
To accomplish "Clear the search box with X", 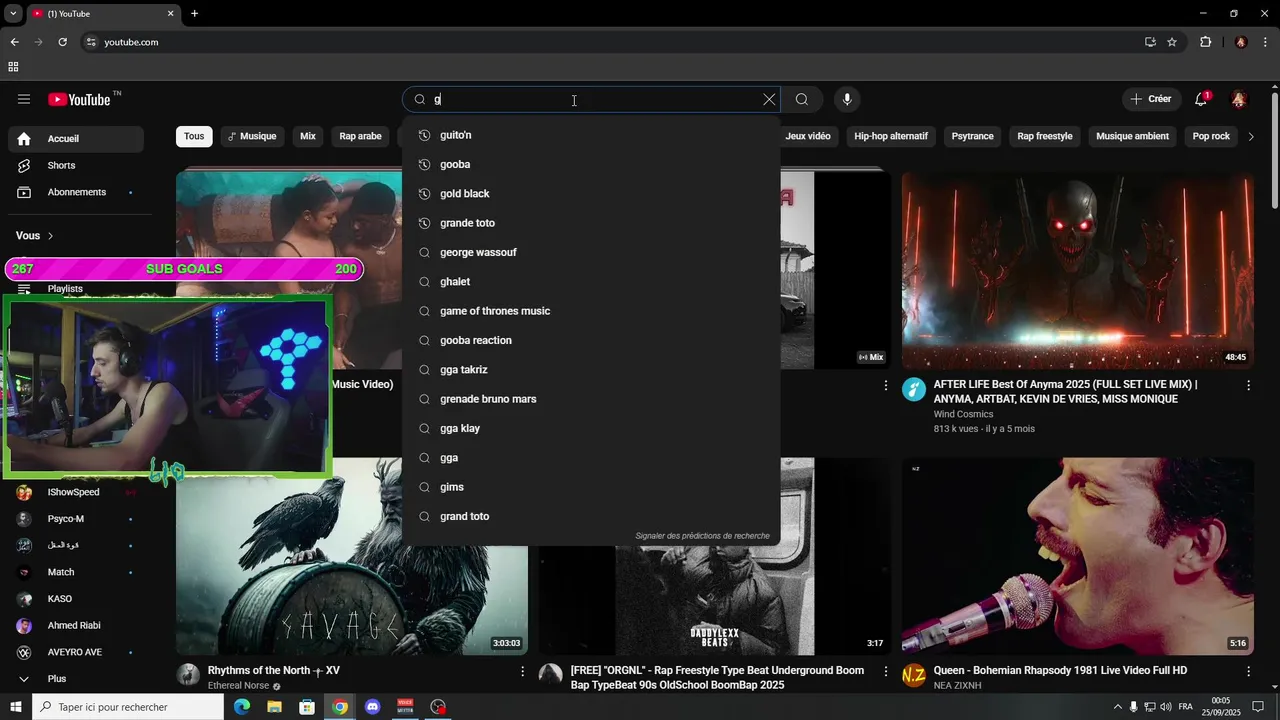I will point(769,99).
